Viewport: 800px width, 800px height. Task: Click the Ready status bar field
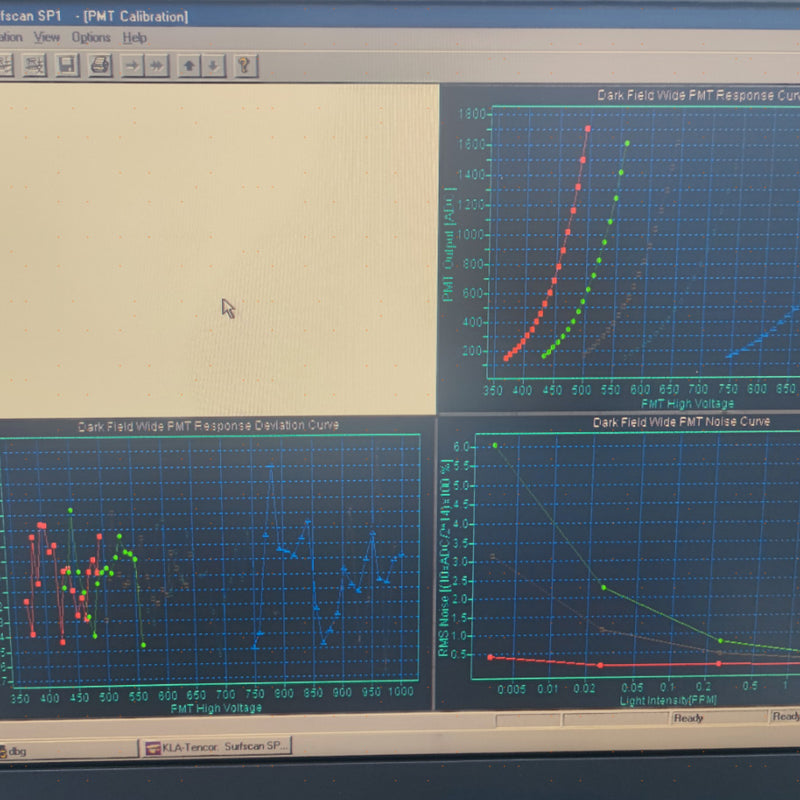[700, 716]
